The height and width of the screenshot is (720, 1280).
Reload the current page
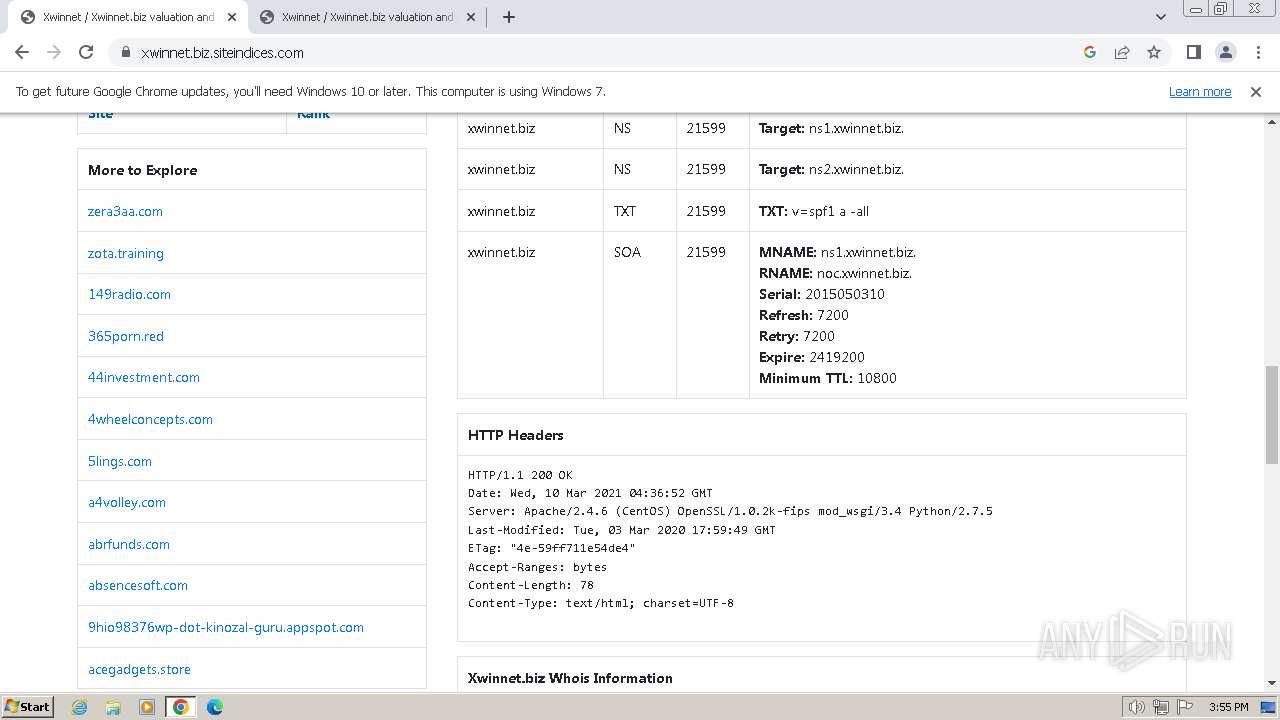tap(86, 52)
